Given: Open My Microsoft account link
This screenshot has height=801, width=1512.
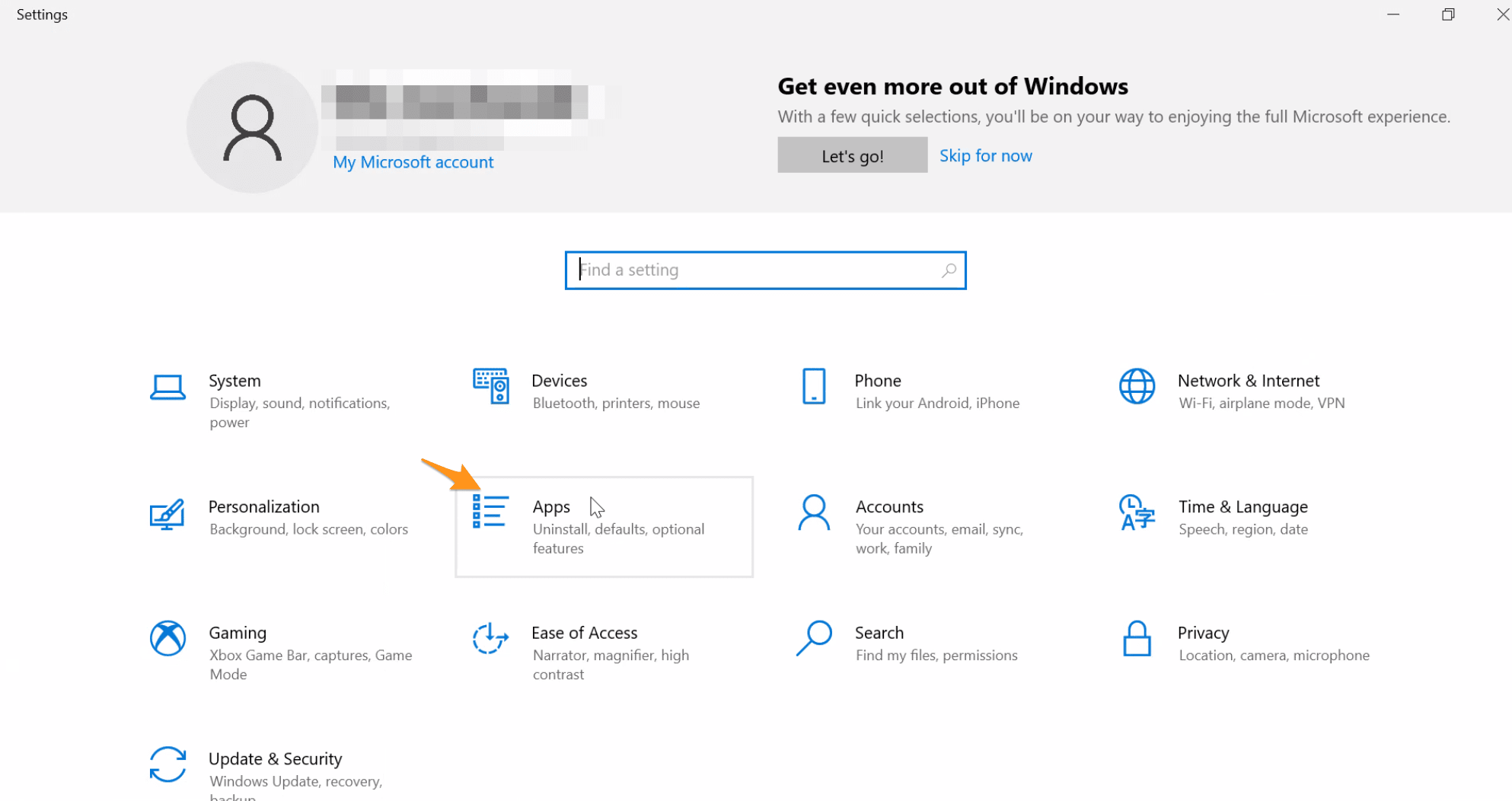Looking at the screenshot, I should pyautogui.click(x=413, y=162).
